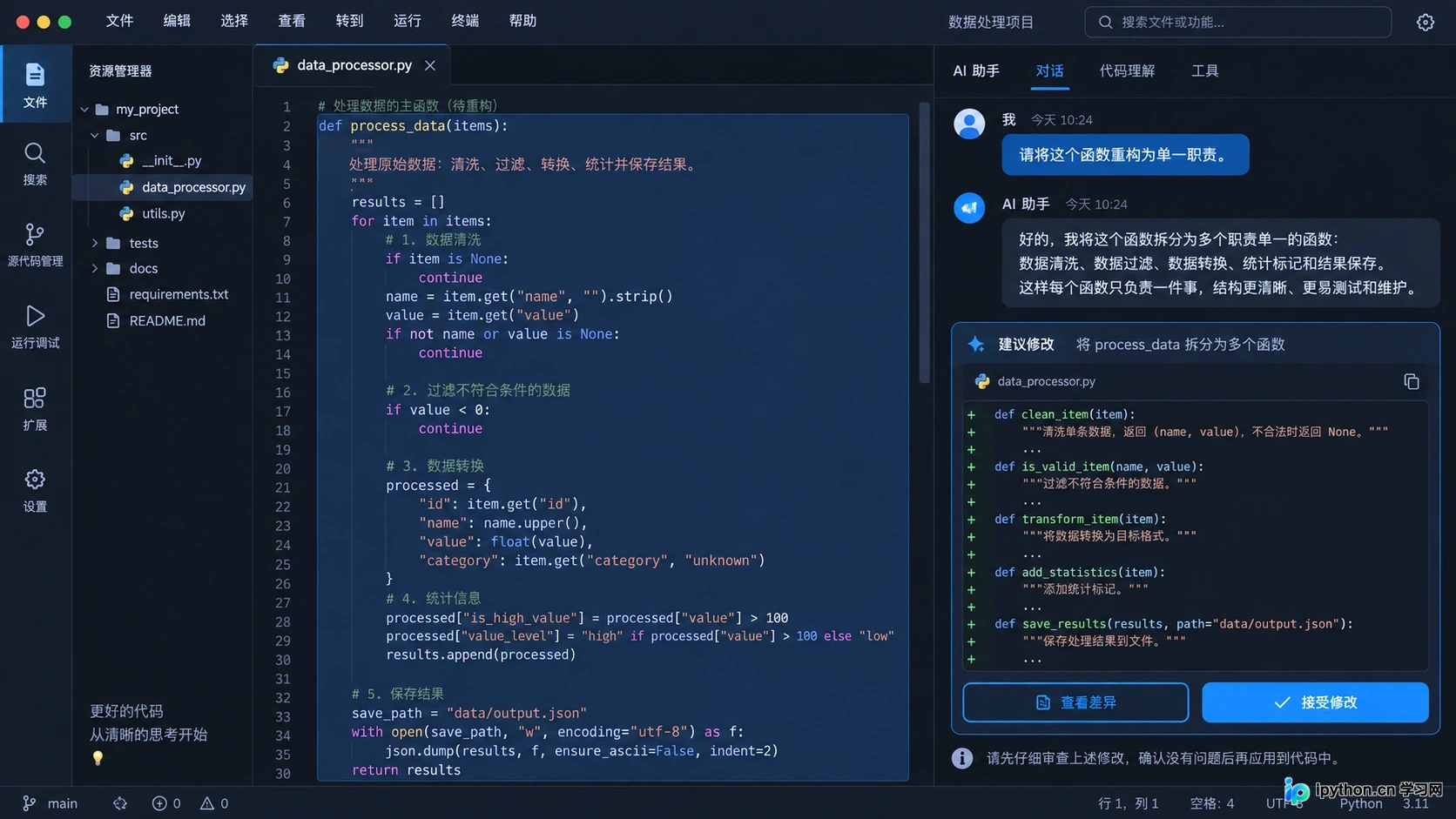This screenshot has width=1456, height=819.
Task: Click the 查看差异 button
Action: pos(1075,702)
